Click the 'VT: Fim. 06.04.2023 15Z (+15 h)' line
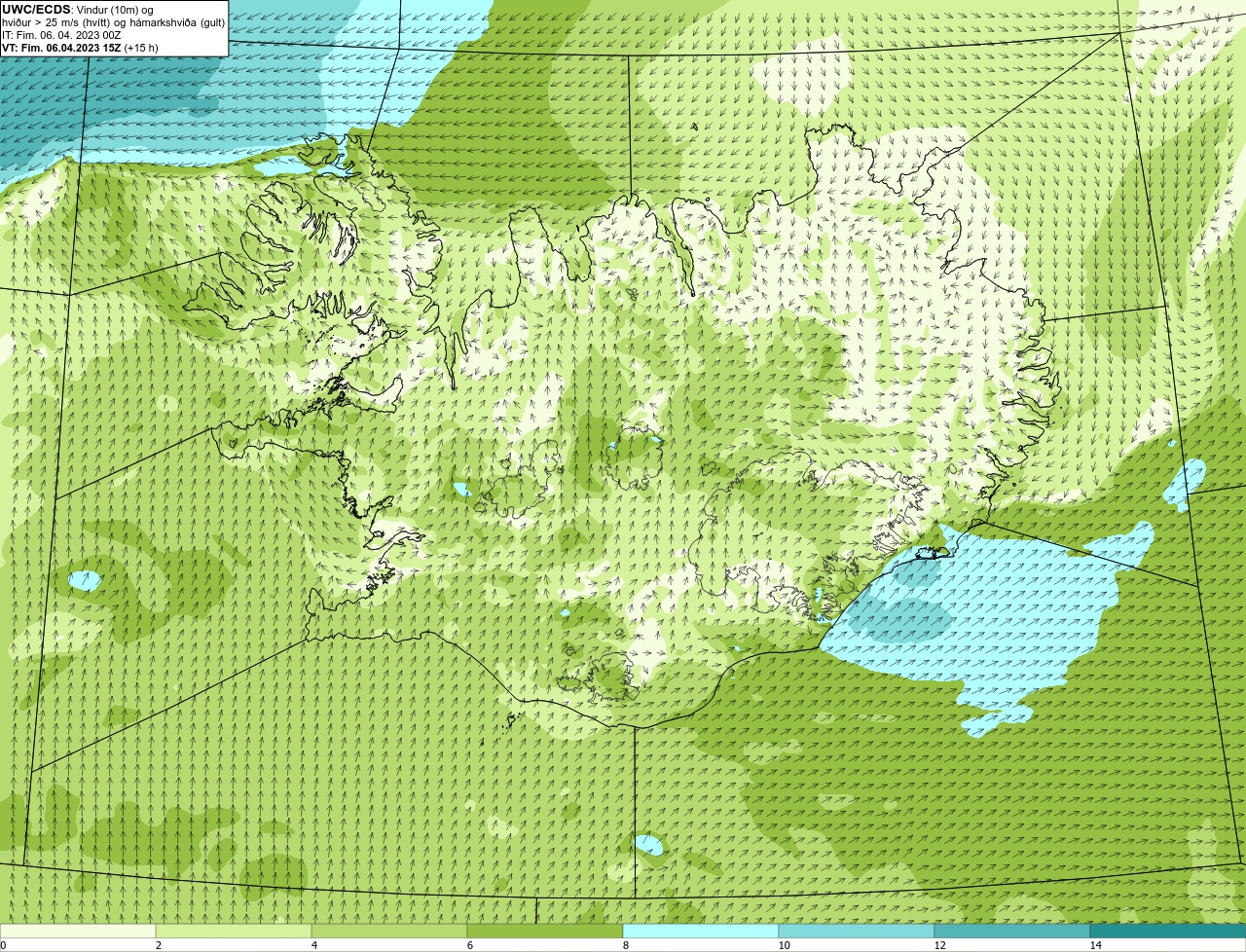Screen dimensions: 1246x952 coord(80,48)
